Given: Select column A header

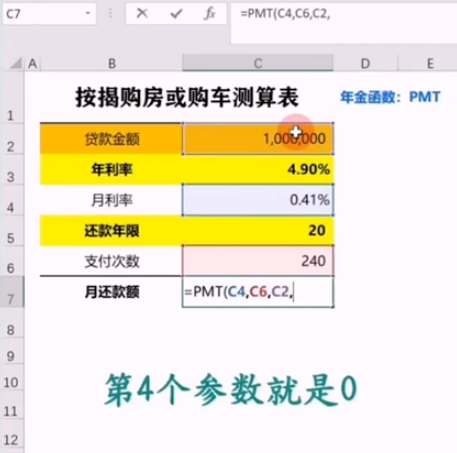Looking at the screenshot, I should pyautogui.click(x=33, y=63).
